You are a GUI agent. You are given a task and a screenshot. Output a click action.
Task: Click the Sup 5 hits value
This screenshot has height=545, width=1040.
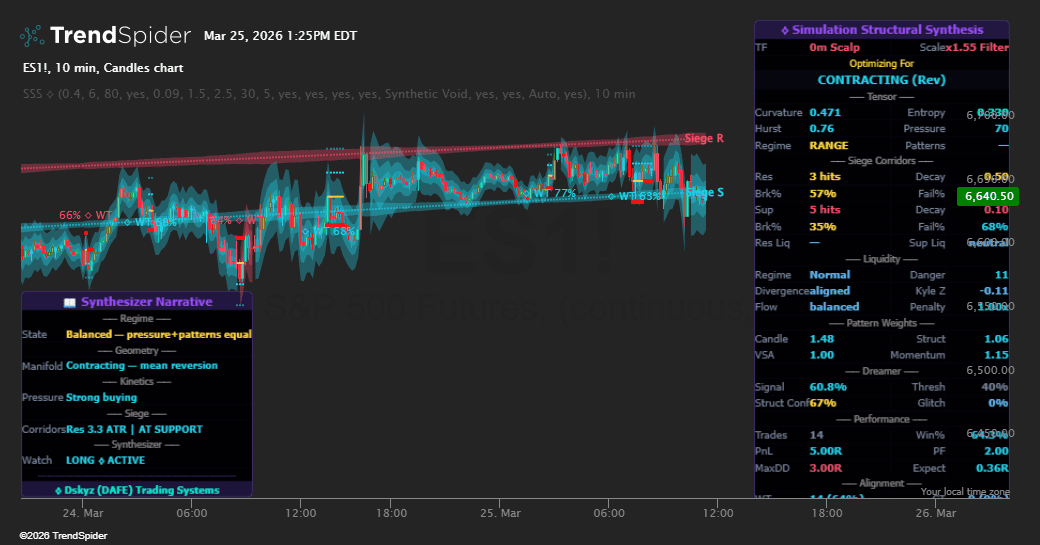[x=824, y=210]
